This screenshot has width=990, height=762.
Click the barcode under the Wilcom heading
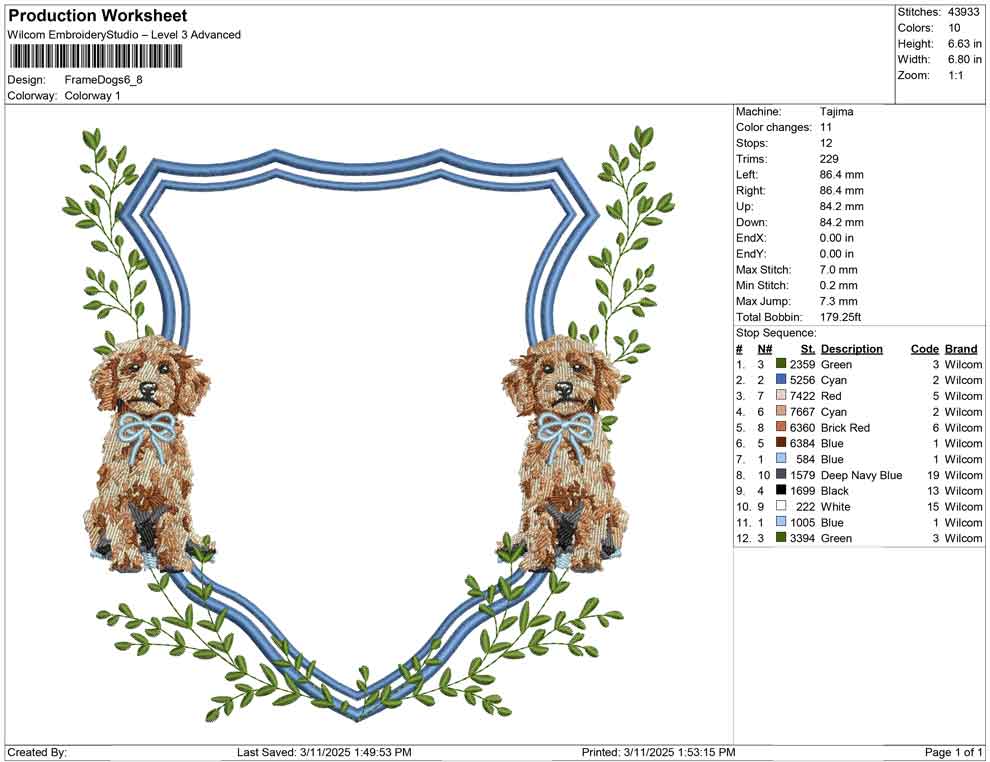(x=95, y=57)
